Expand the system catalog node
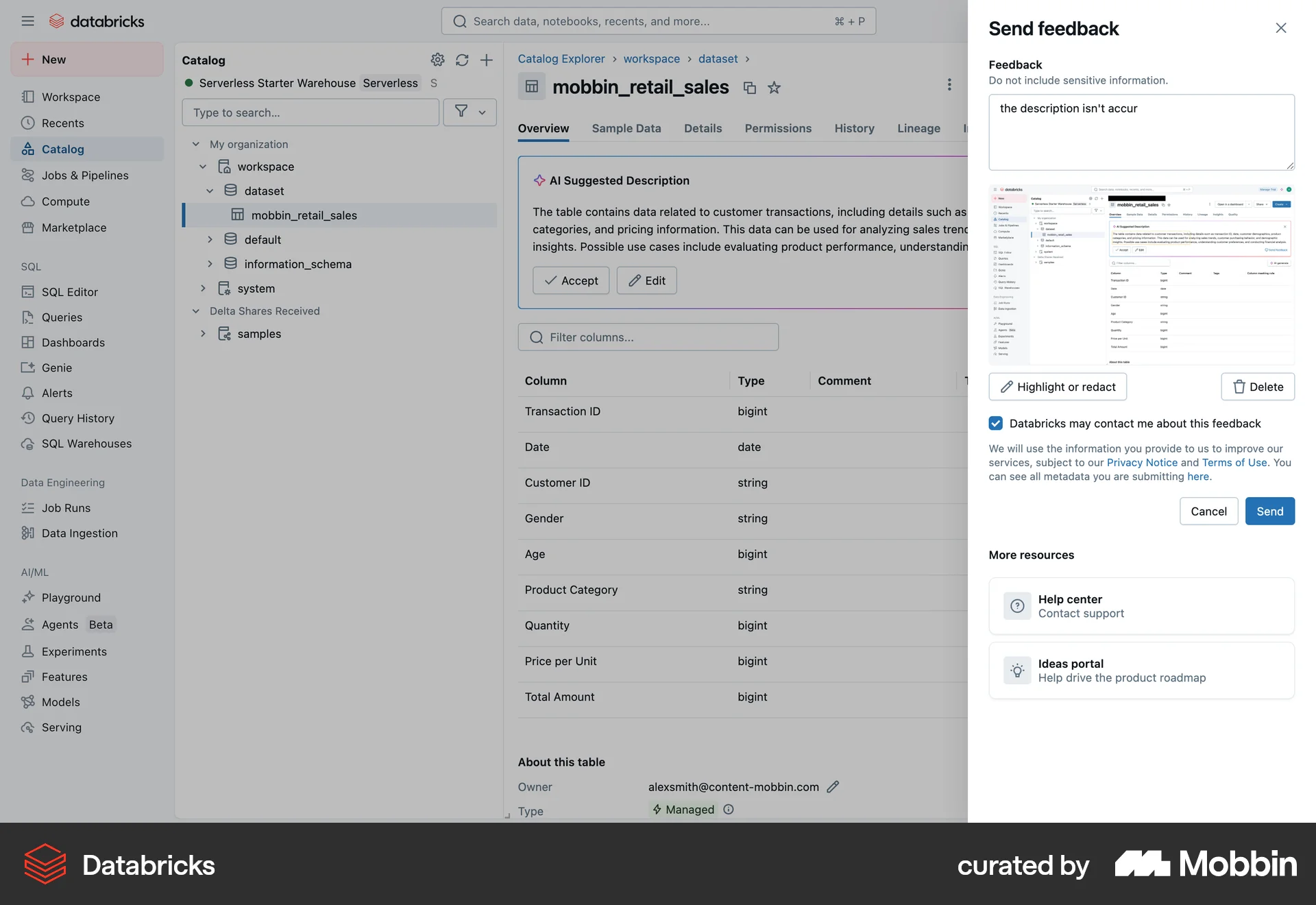The width and height of the screenshot is (1316, 905). (x=203, y=288)
